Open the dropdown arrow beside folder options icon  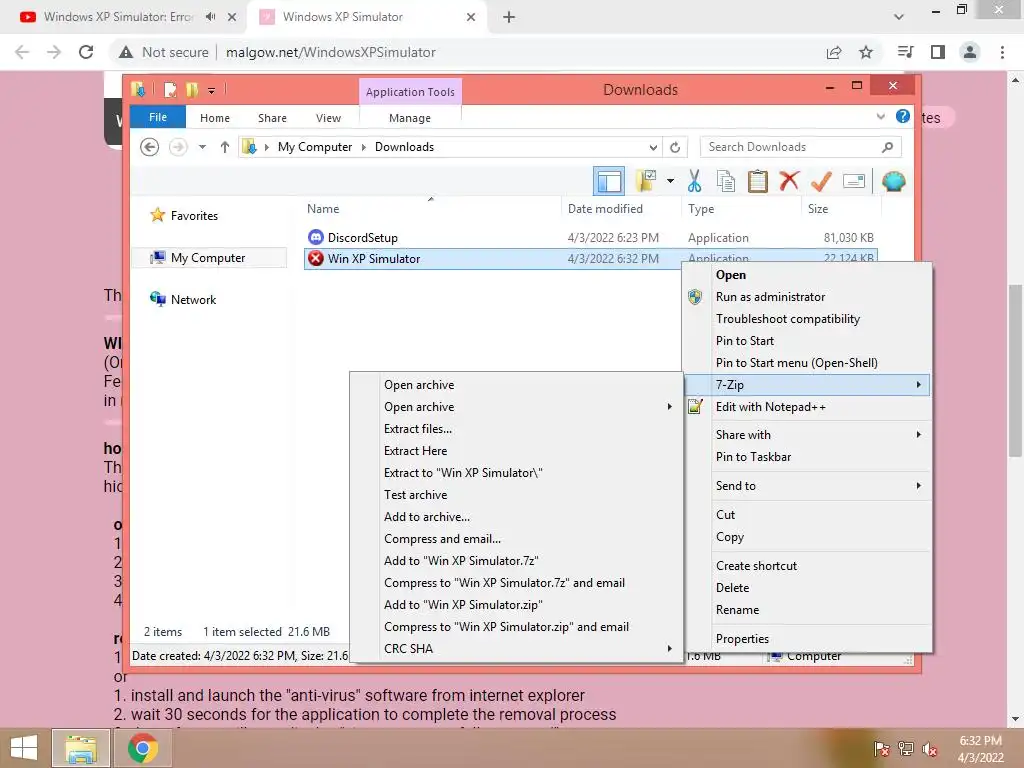[670, 181]
